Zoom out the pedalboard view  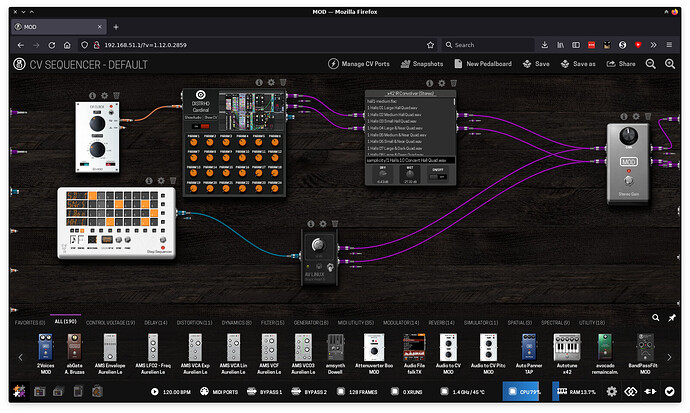(650, 64)
